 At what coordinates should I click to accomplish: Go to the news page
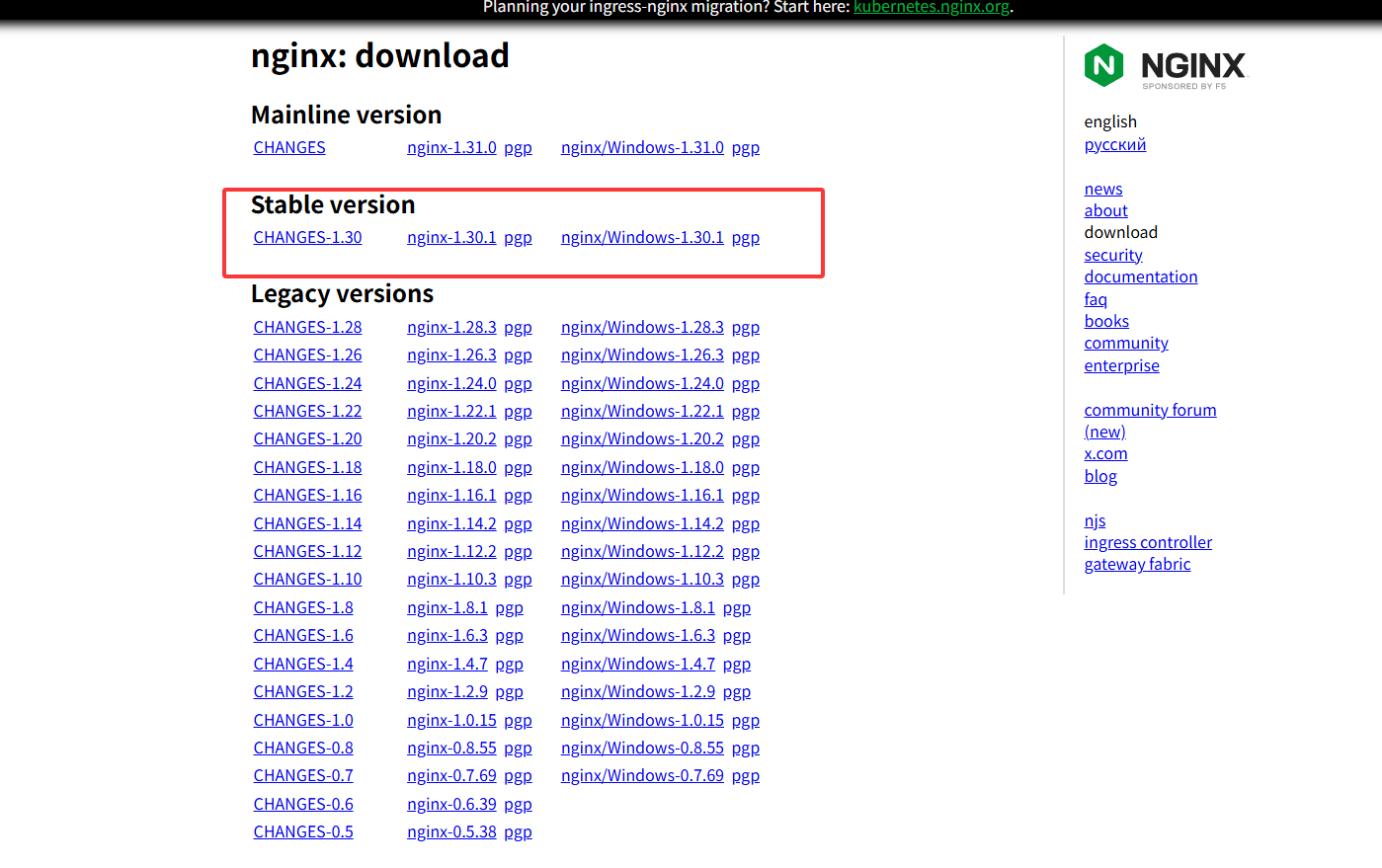pos(1103,189)
